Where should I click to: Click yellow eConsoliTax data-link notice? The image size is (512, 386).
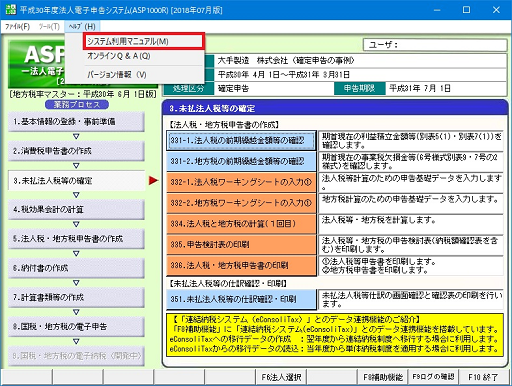coord(335,335)
